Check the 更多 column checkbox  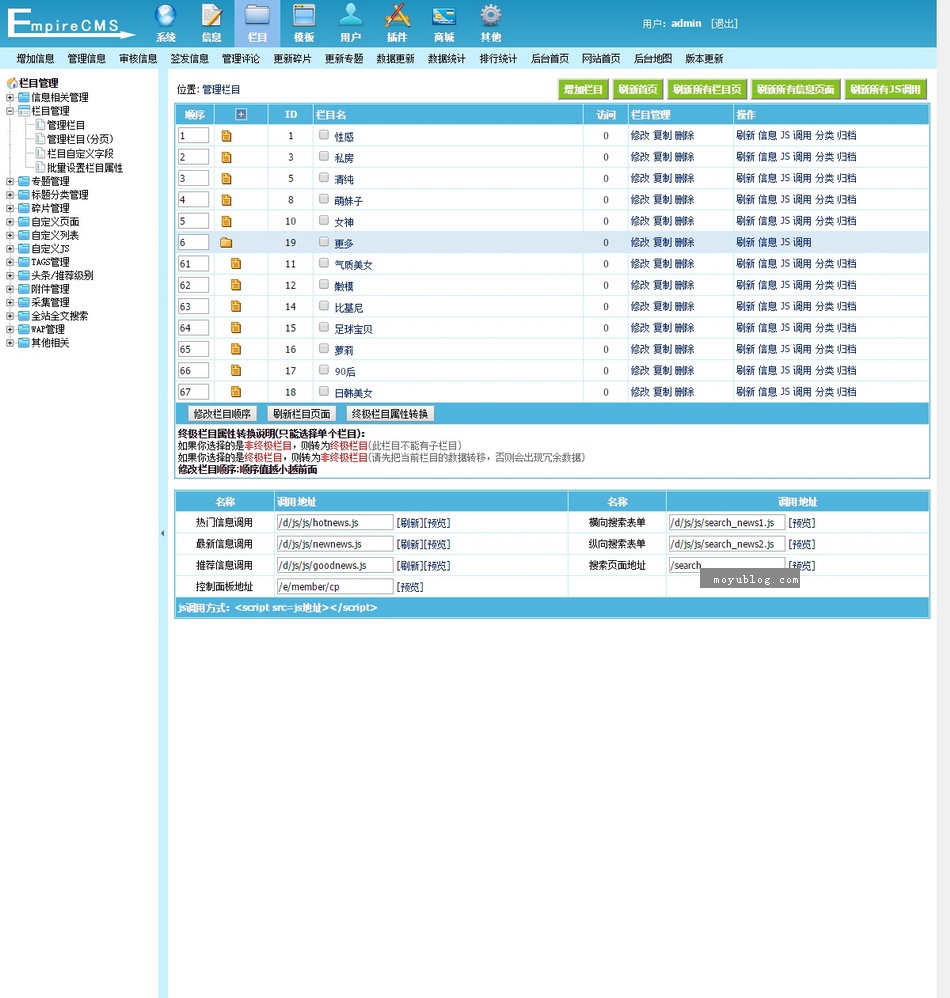324,242
